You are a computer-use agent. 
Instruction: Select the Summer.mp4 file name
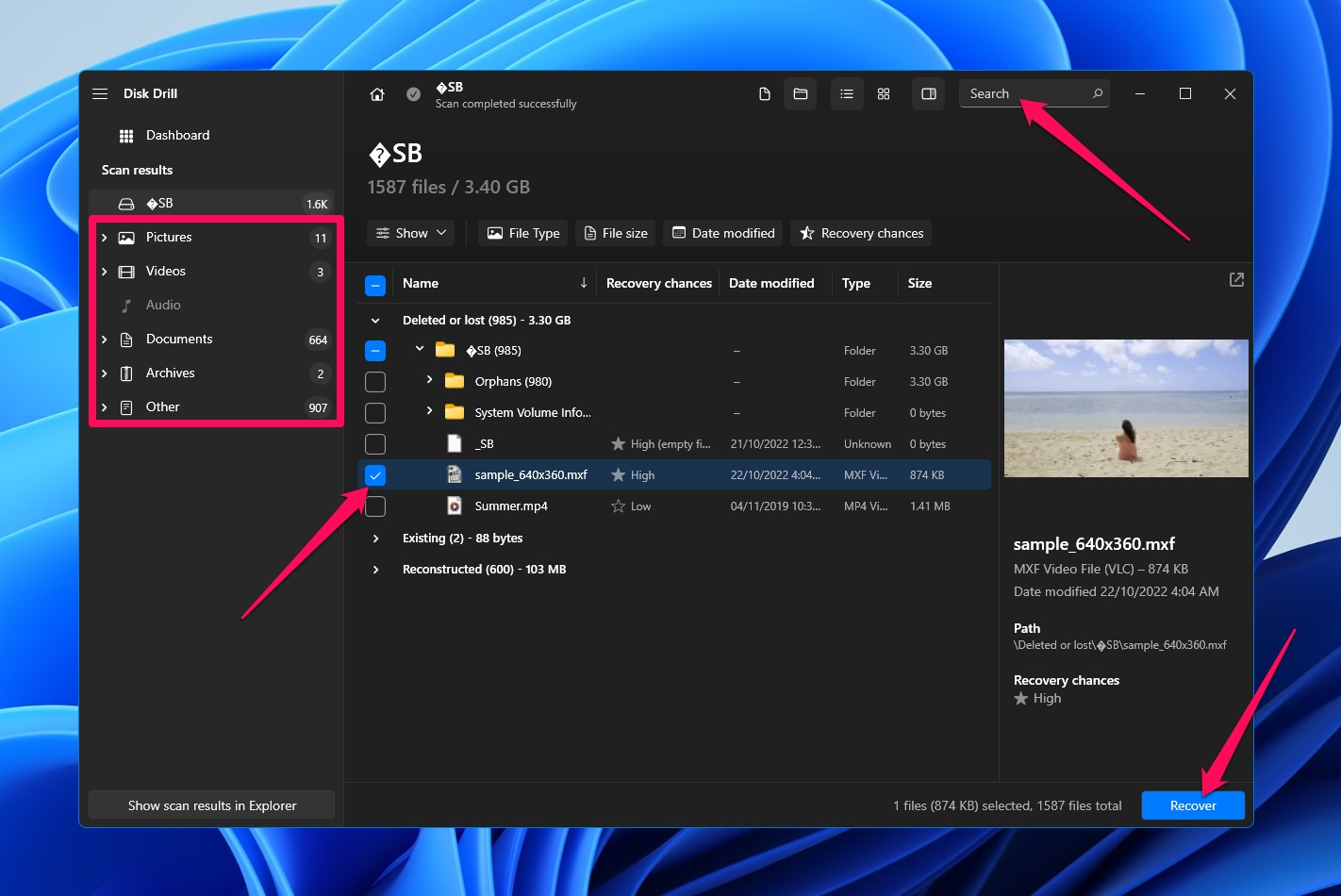click(511, 506)
